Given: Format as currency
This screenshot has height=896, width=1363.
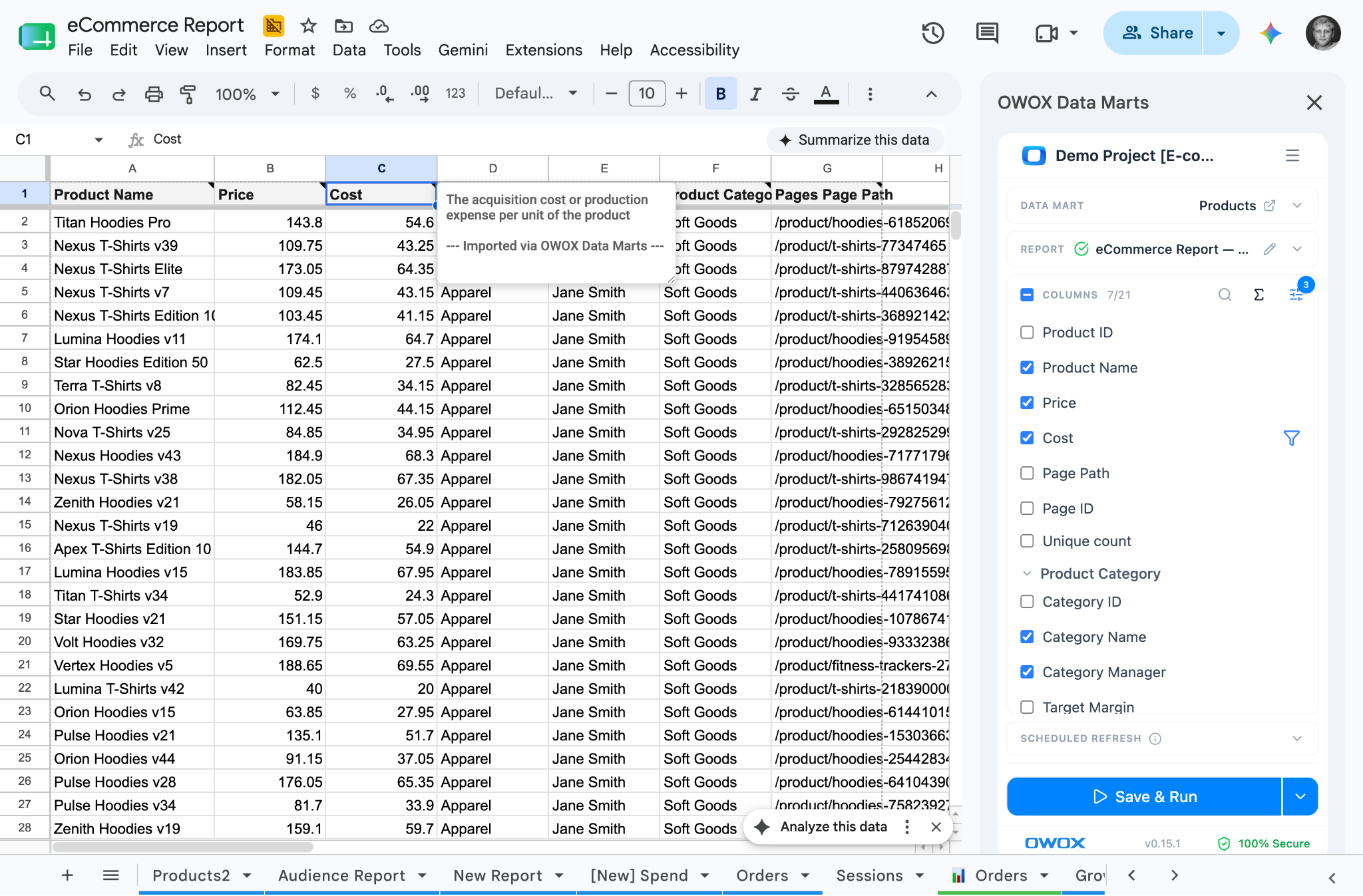Looking at the screenshot, I should click(x=315, y=94).
